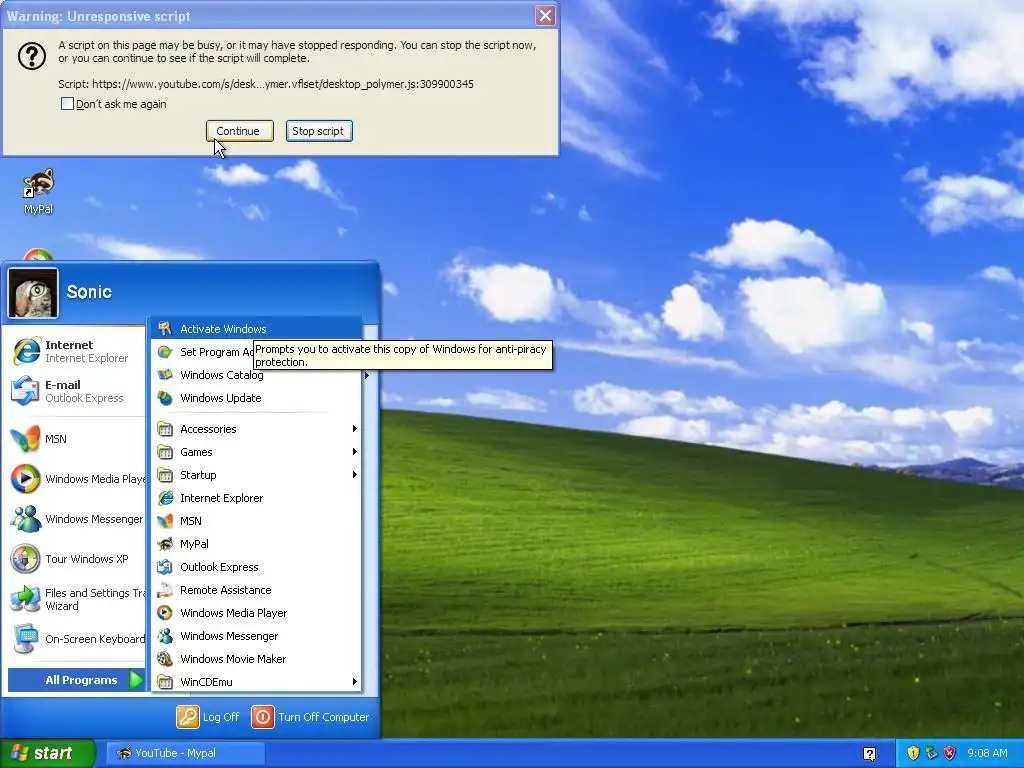
Task: Click the Sonic username text
Action: click(89, 292)
